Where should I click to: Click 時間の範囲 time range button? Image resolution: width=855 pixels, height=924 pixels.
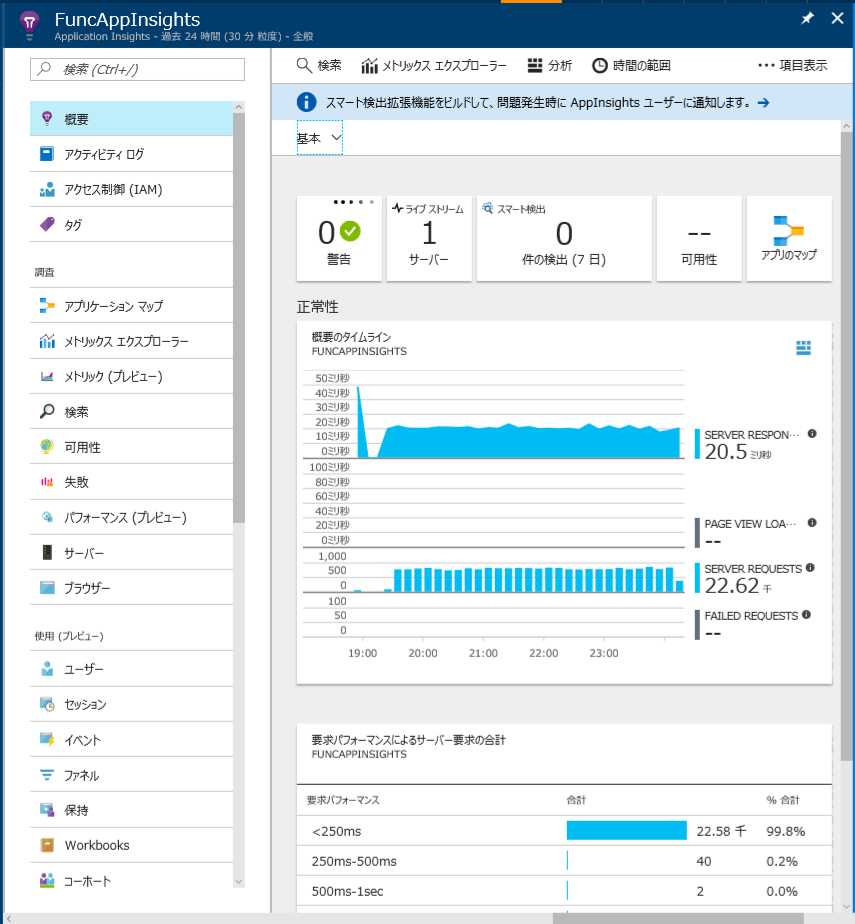tap(631, 65)
